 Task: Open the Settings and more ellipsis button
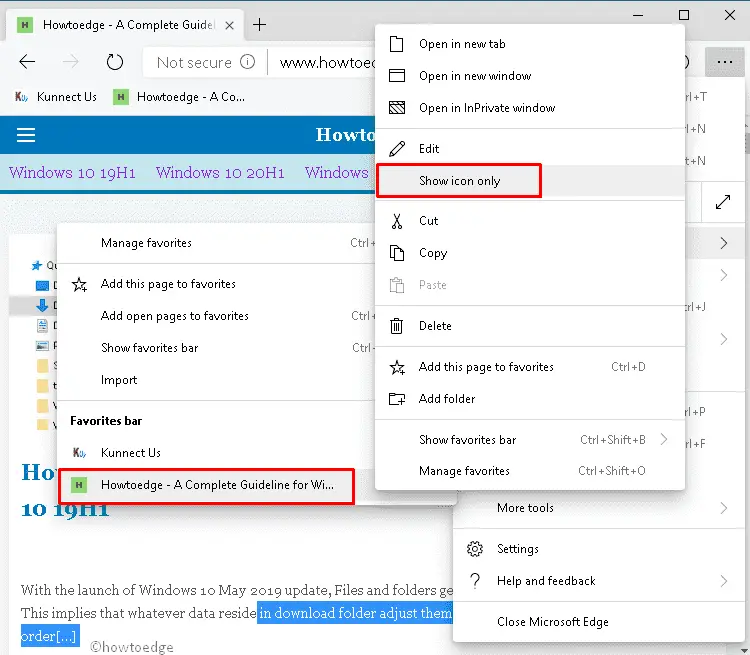pos(725,62)
